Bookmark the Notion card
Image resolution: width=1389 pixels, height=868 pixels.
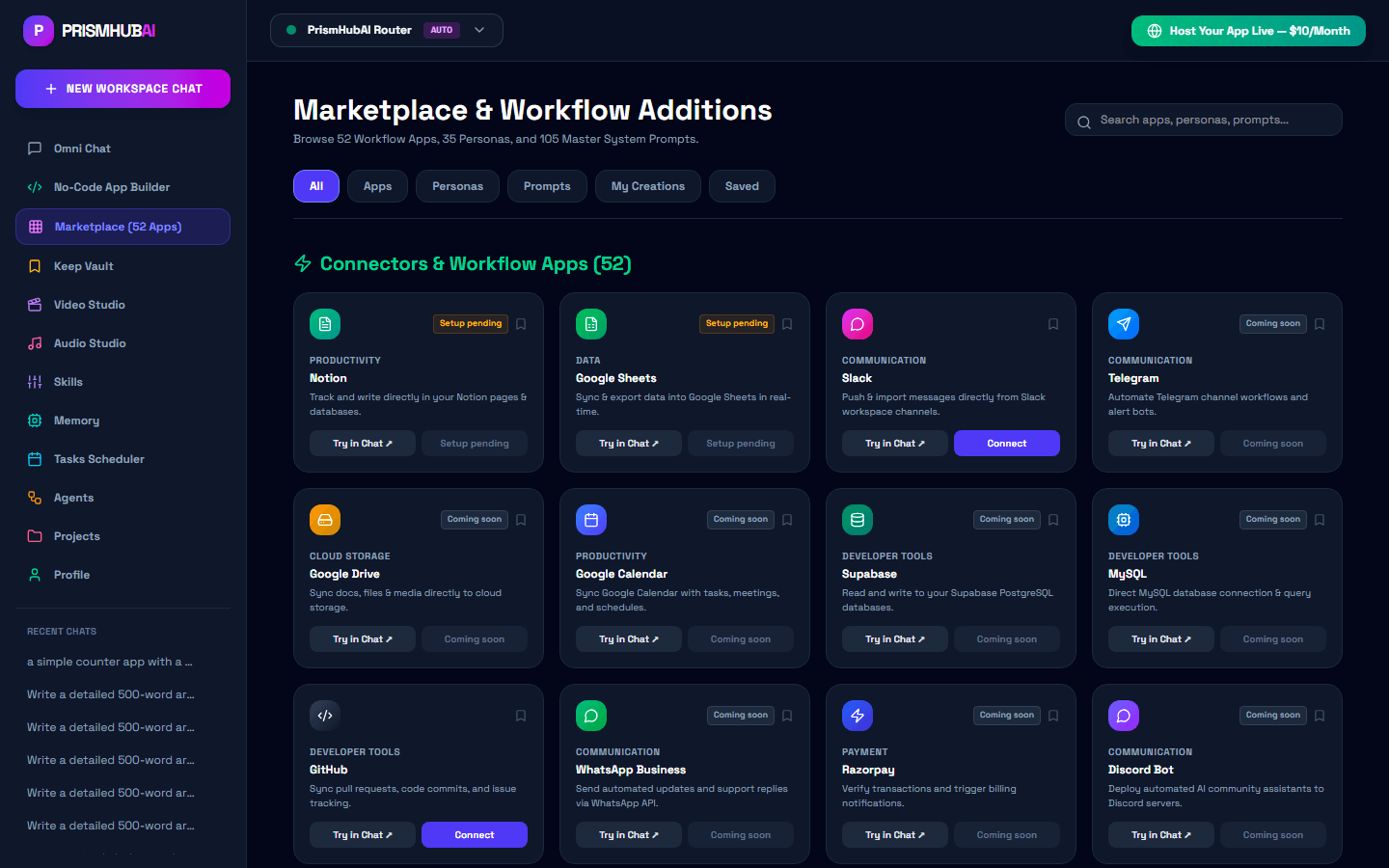[521, 324]
